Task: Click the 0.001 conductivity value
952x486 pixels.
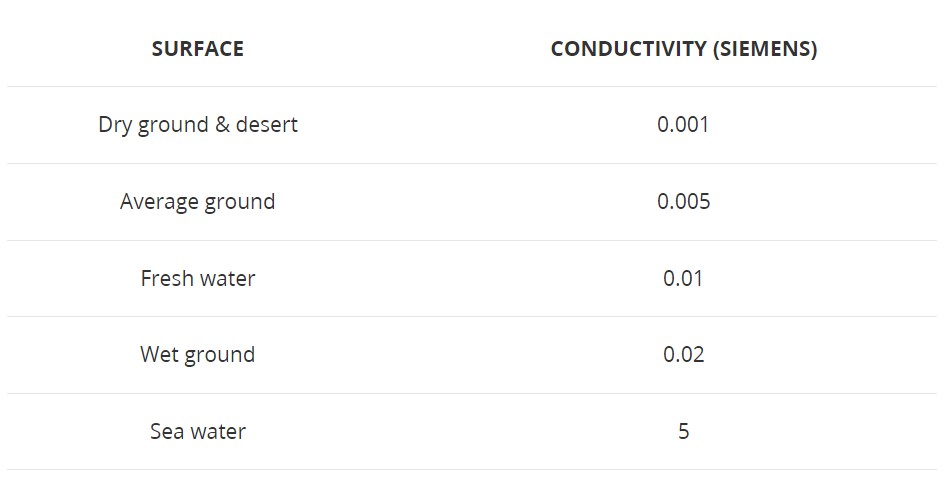Action: [x=683, y=125]
